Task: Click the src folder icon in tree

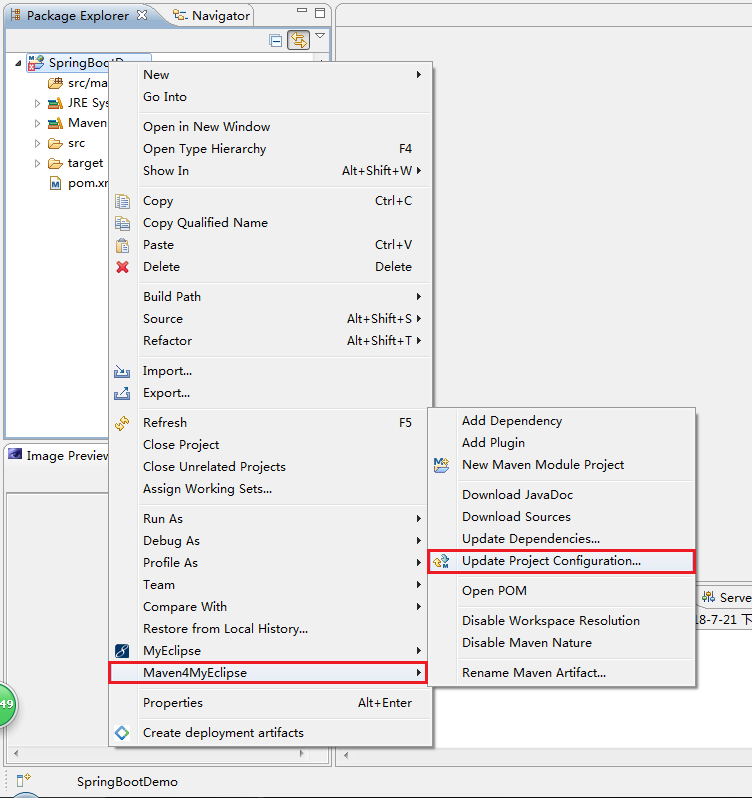Action: 55,143
